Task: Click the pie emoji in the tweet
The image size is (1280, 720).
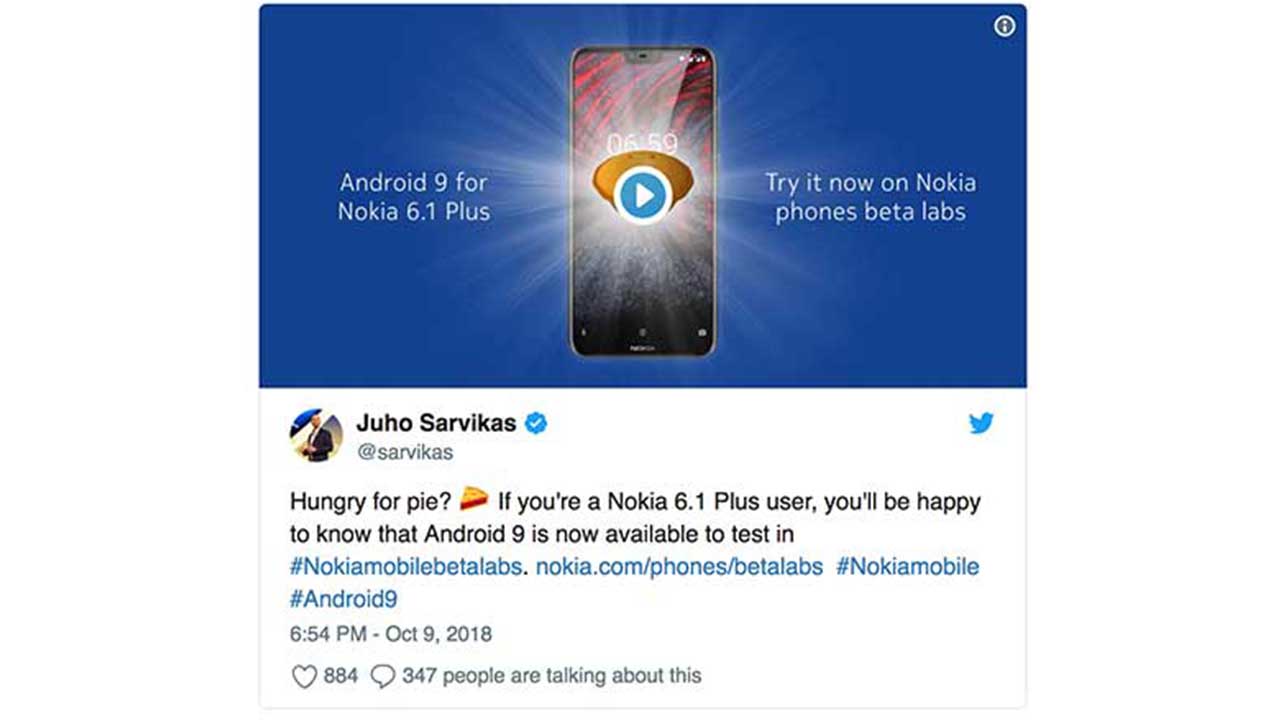Action: click(473, 500)
